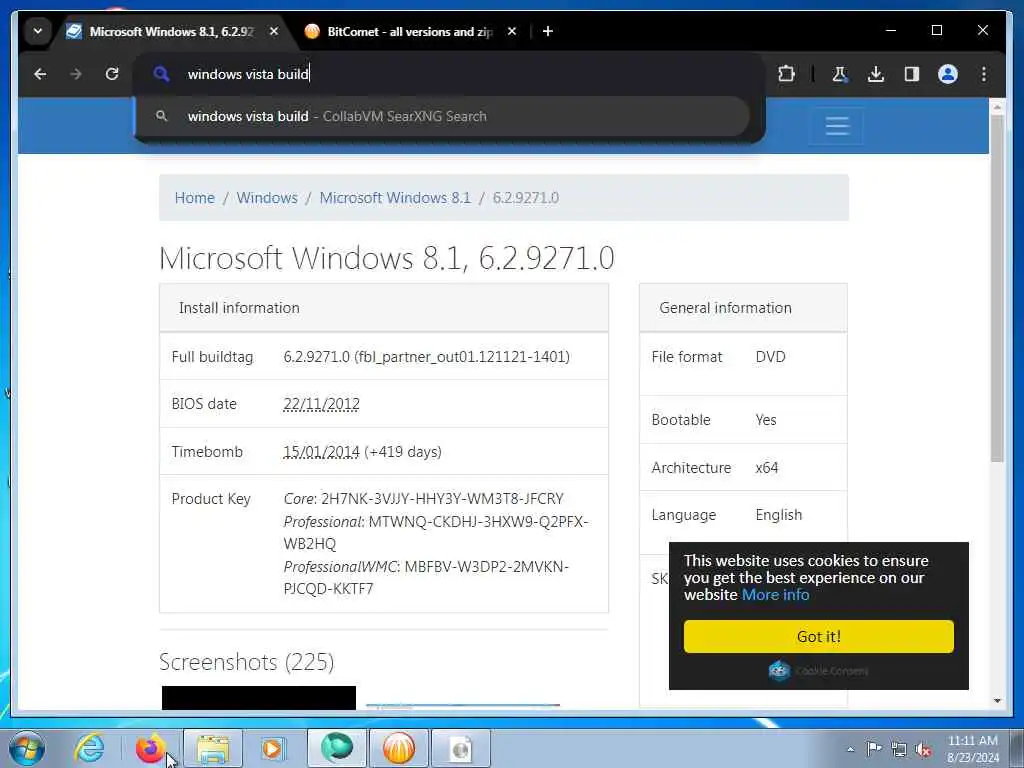Image resolution: width=1024 pixels, height=768 pixels.
Task: Open the Chrome Labs flask icon
Action: 840,74
